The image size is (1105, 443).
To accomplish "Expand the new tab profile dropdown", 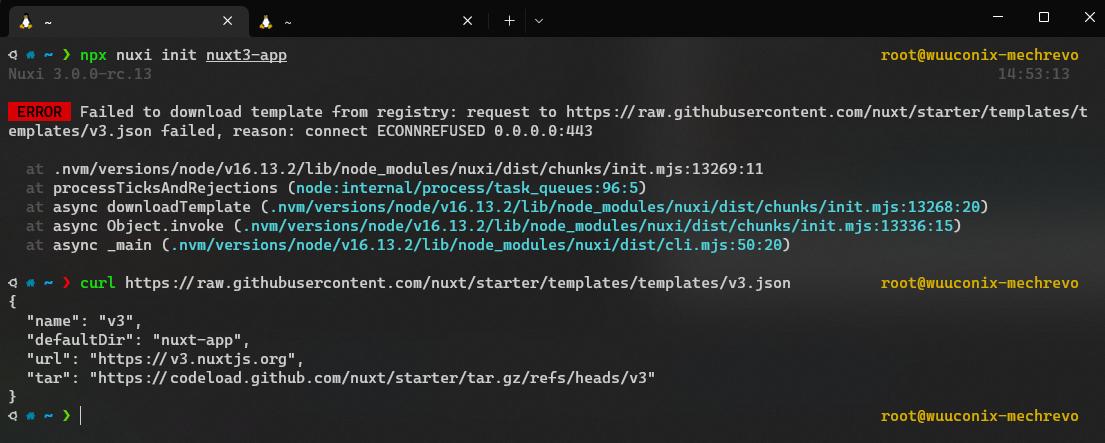I will tap(539, 21).
